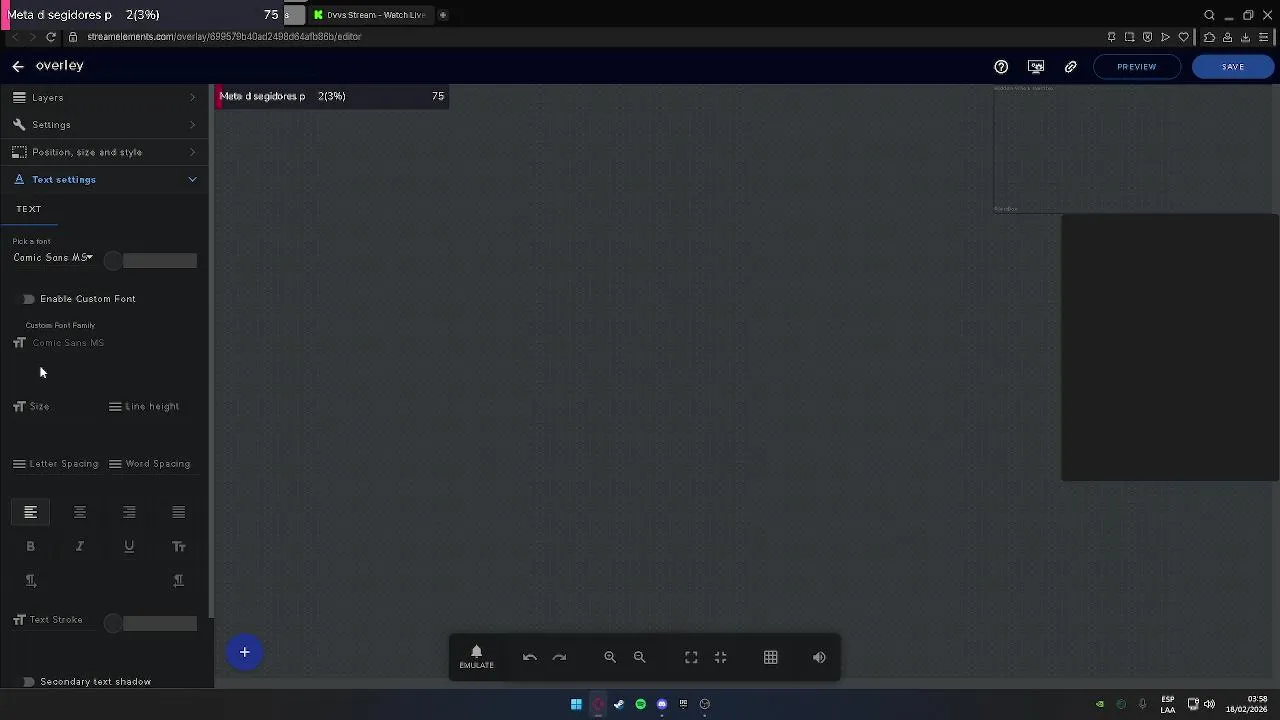This screenshot has width=1280, height=720.
Task: Toggle italic formatting
Action: (80, 547)
